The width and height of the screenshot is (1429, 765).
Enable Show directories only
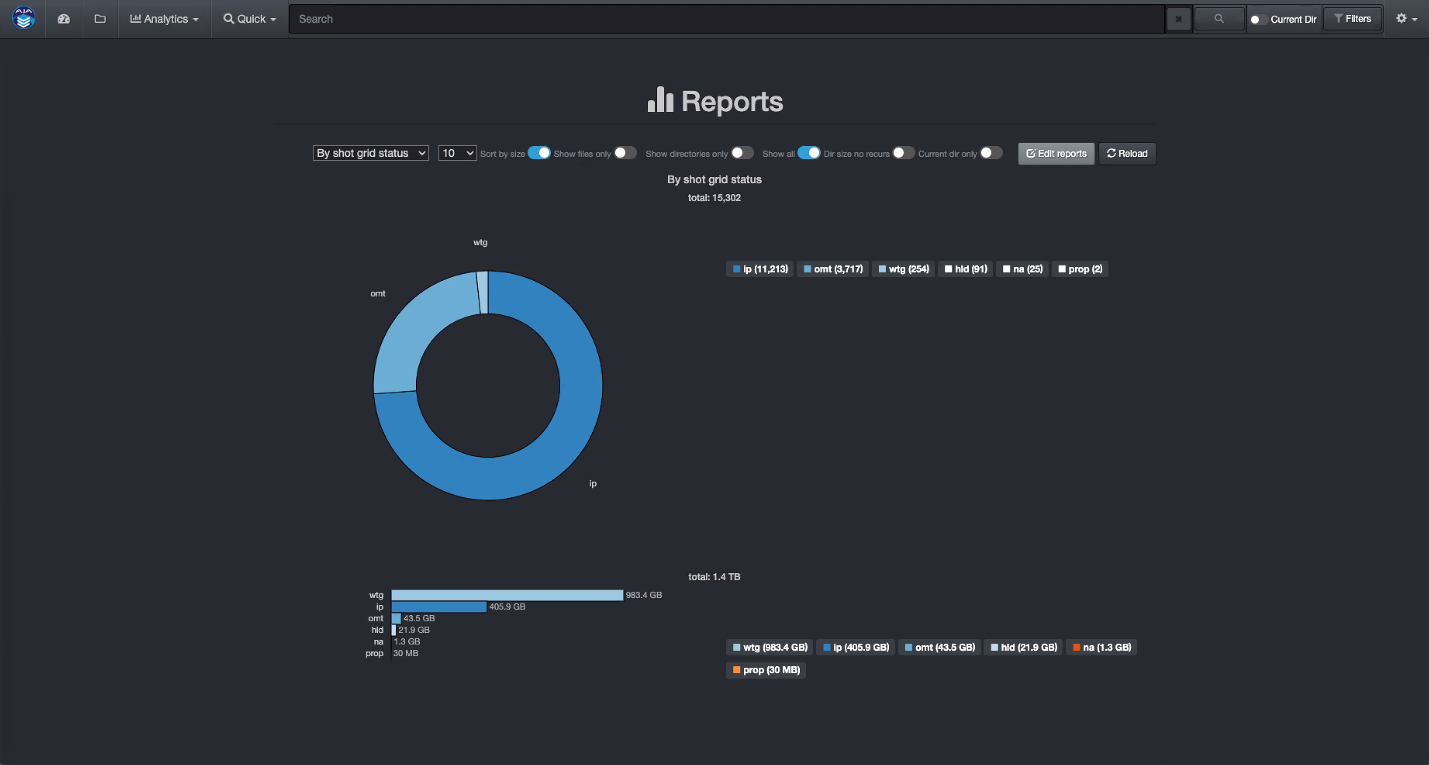tap(742, 152)
